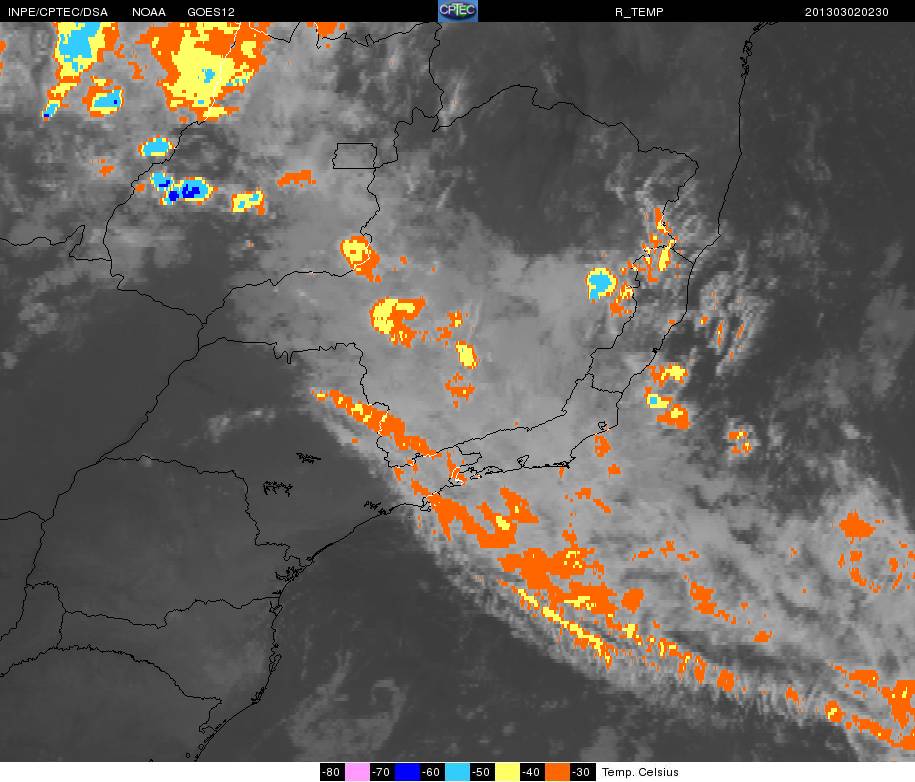Click the cyan -60 to -50 legend swatch
The image size is (915, 782).
tap(458, 771)
